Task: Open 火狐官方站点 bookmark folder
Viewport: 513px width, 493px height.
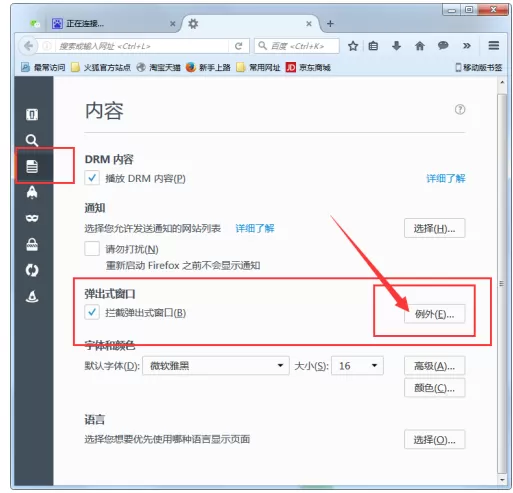Action: (x=101, y=68)
